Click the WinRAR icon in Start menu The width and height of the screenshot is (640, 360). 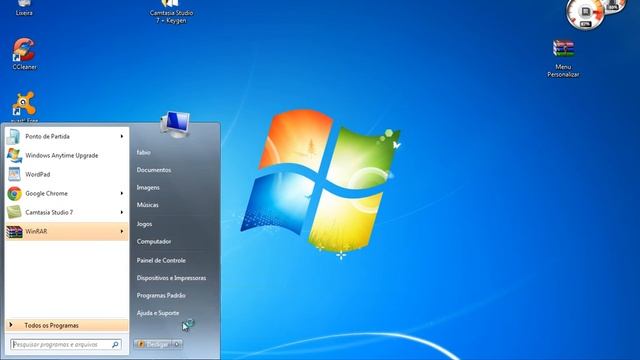14,231
